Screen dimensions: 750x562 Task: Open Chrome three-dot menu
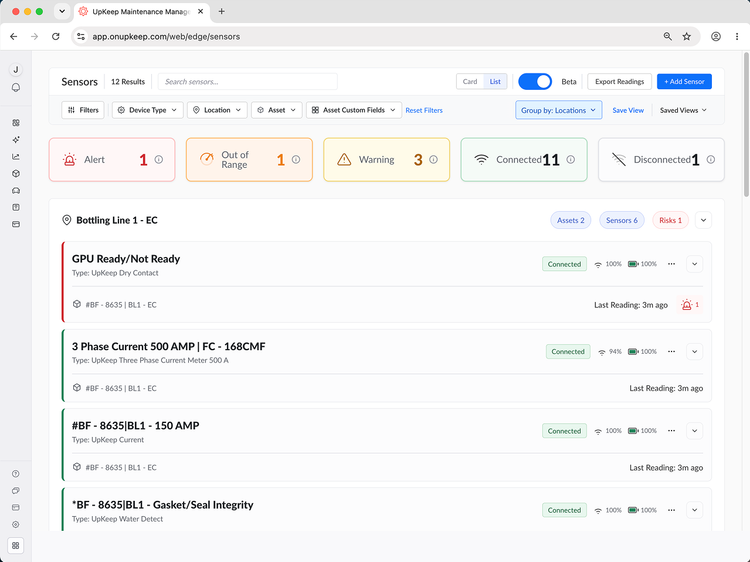click(737, 36)
